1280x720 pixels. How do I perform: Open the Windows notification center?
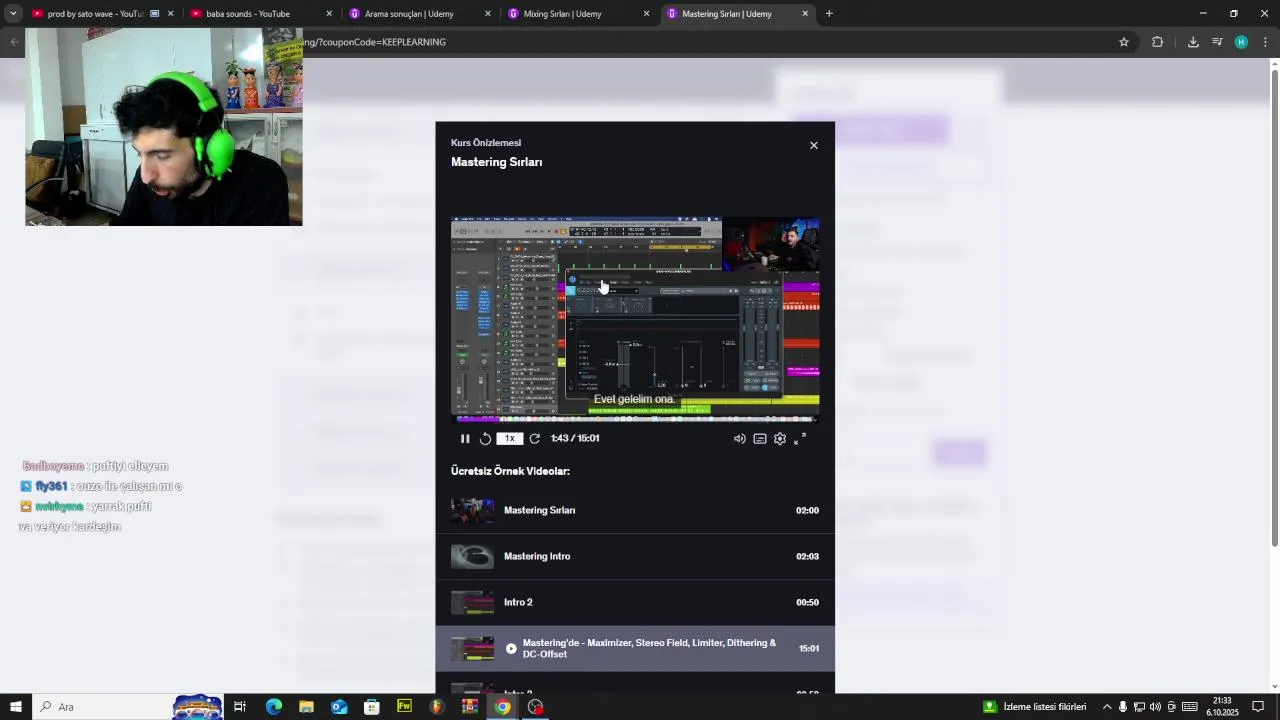point(1258,707)
